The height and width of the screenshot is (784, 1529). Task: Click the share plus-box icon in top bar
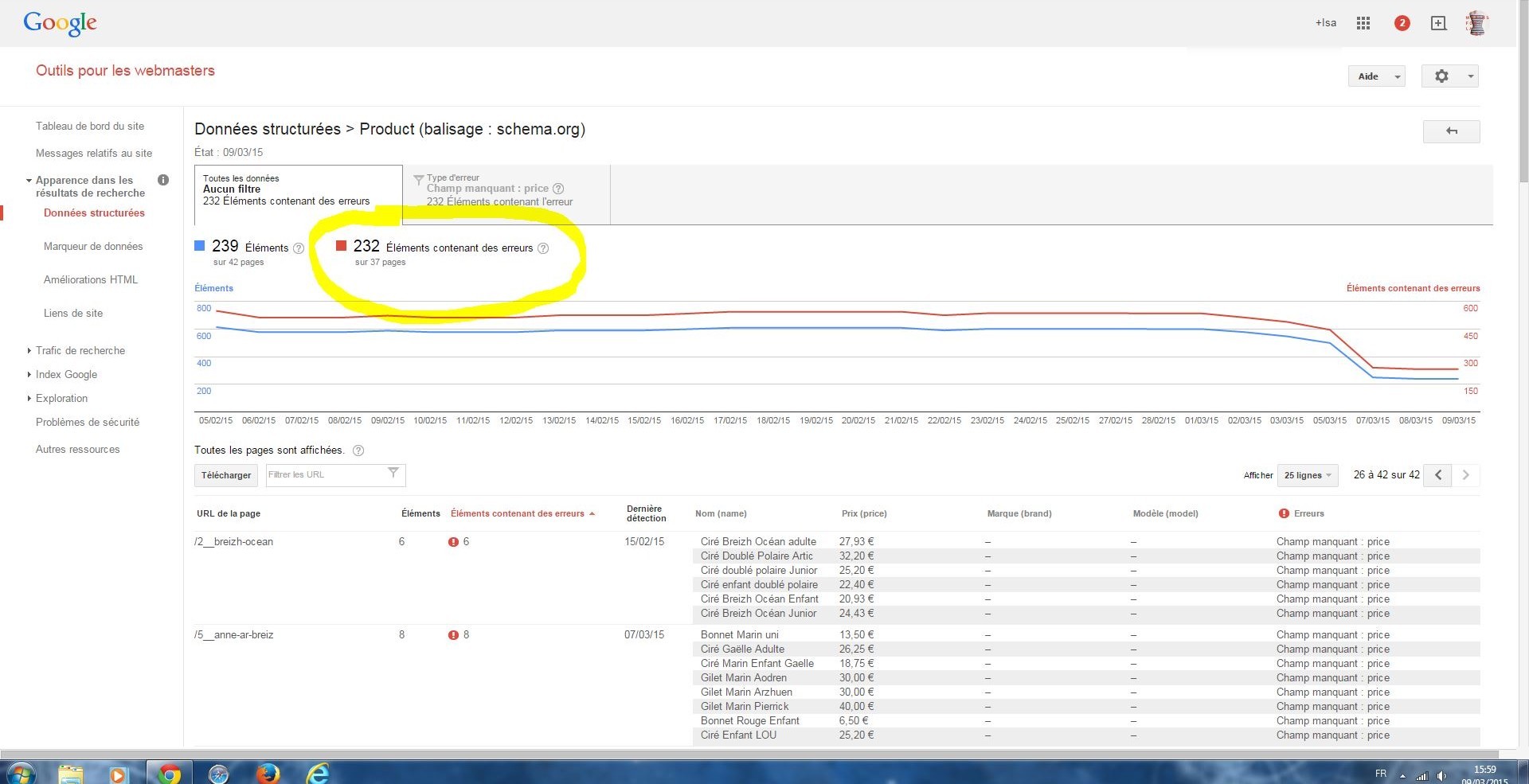coord(1438,23)
